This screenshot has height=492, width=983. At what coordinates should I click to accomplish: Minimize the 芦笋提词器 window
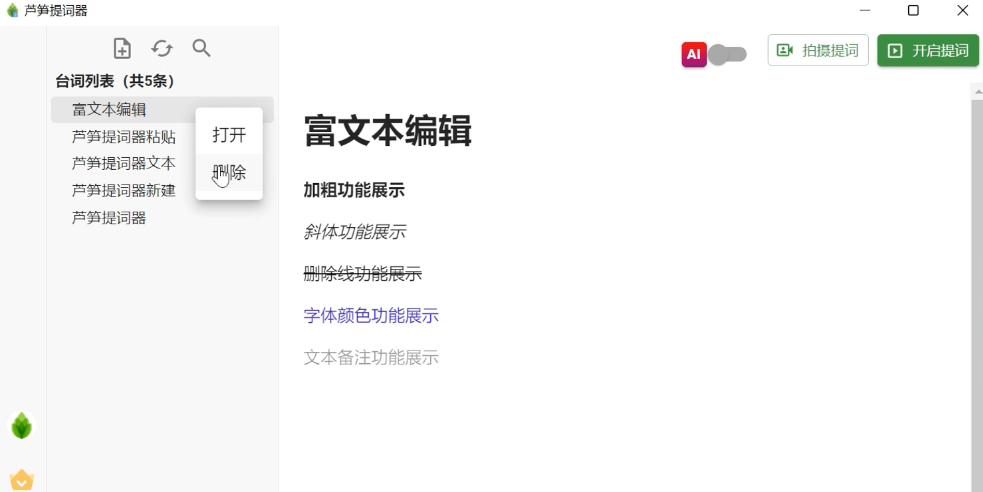(865, 11)
